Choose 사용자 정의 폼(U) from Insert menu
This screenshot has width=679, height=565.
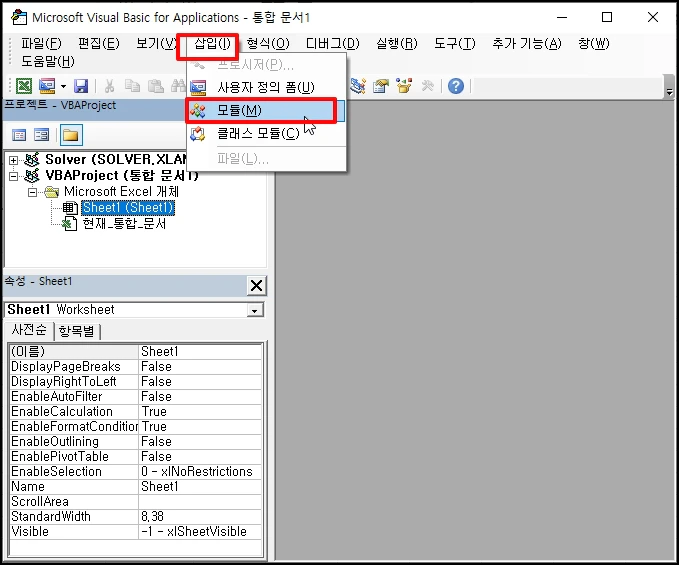click(x=266, y=87)
